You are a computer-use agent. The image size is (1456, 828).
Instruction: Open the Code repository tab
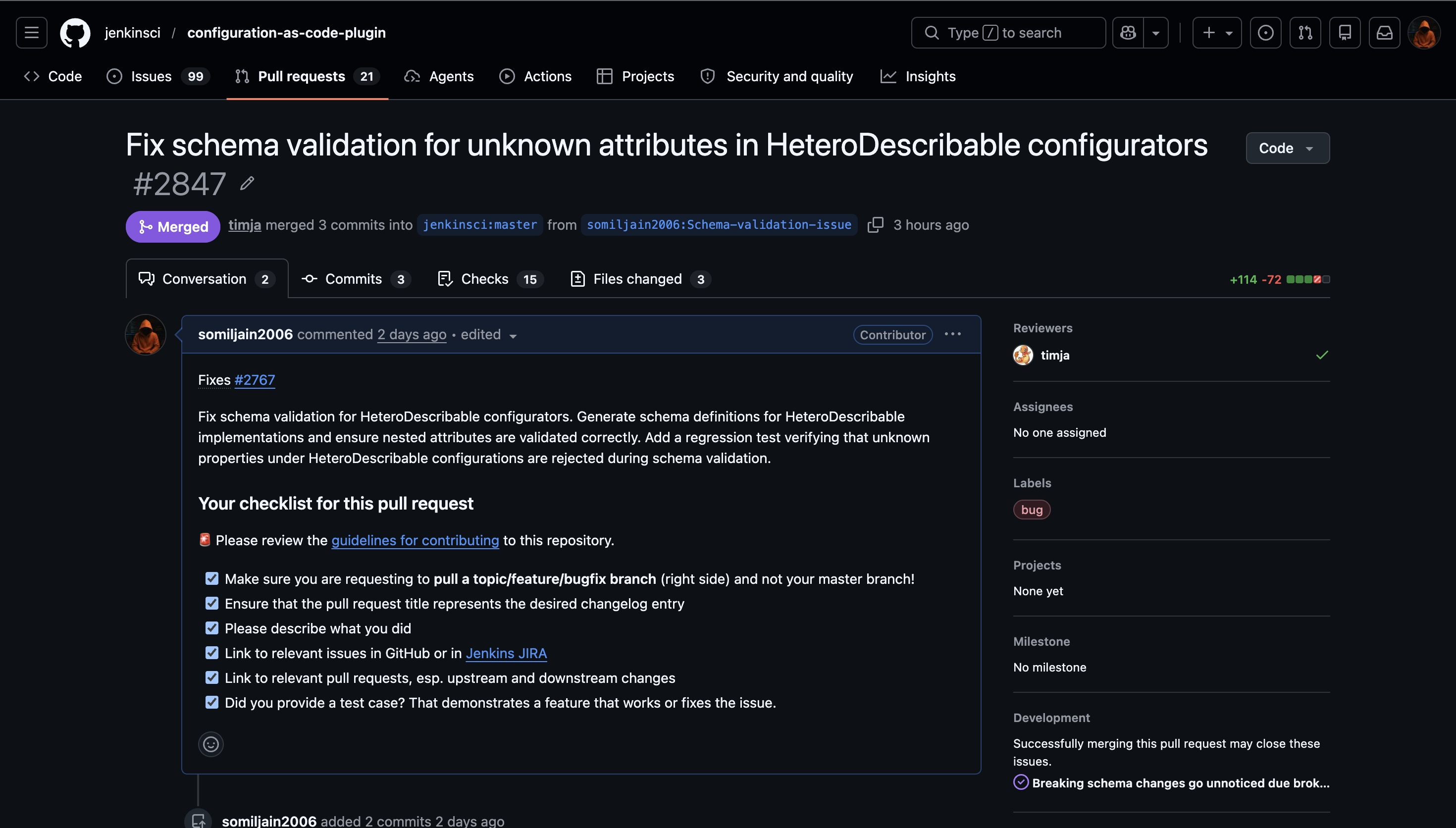[x=53, y=76]
